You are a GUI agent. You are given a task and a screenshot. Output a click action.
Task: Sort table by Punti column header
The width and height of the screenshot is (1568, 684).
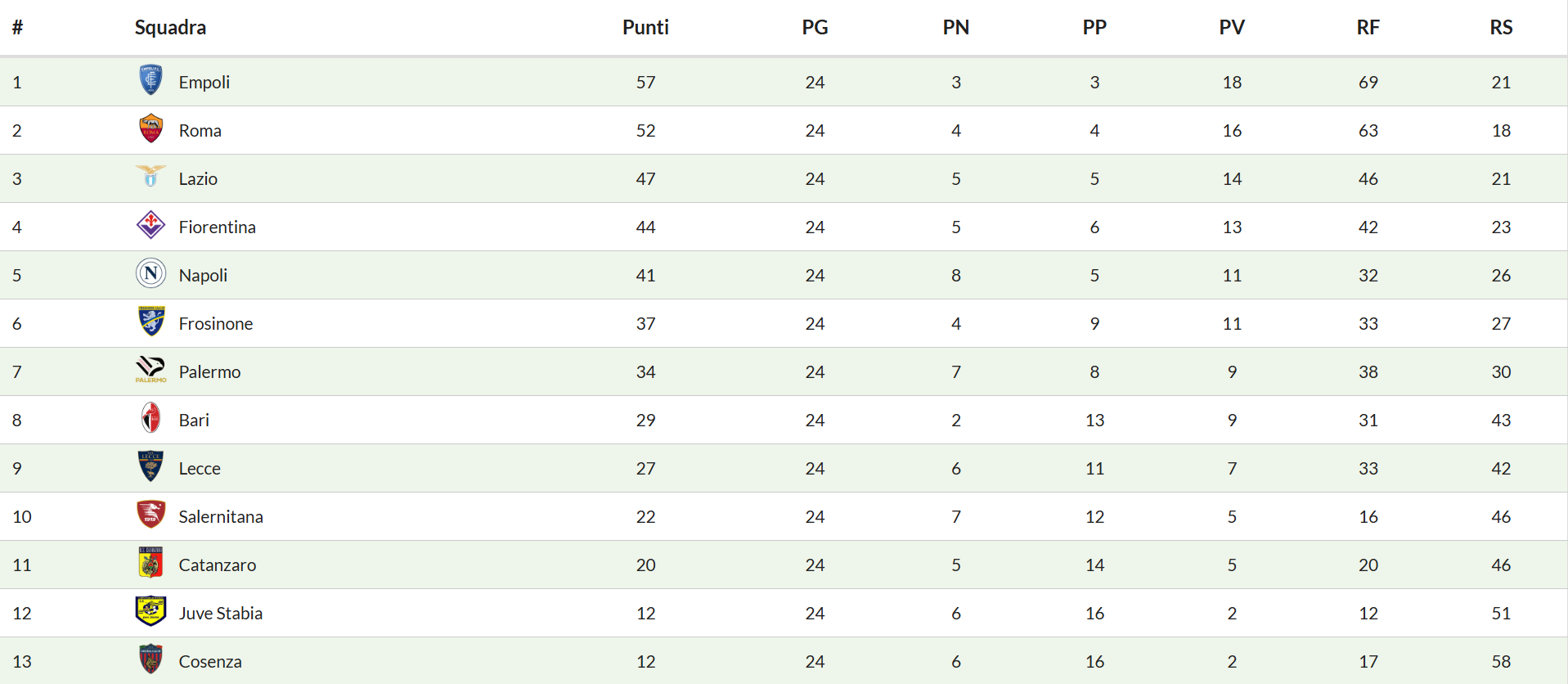click(645, 28)
